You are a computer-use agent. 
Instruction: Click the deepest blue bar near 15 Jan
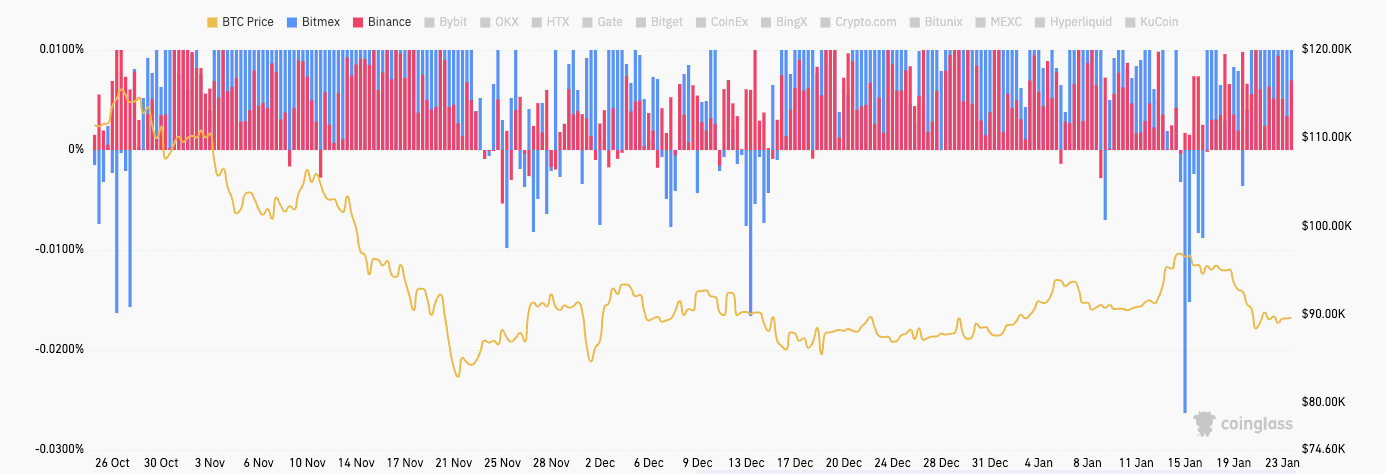pyautogui.click(x=1185, y=300)
